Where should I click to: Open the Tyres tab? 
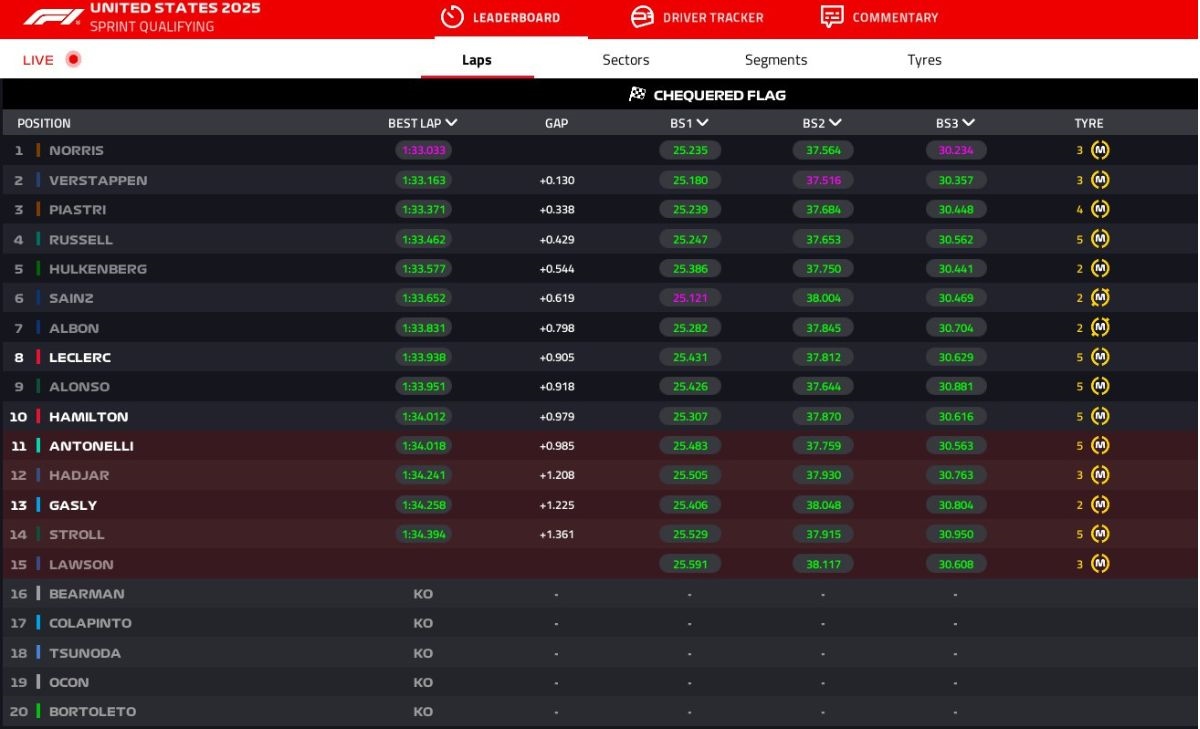click(924, 60)
